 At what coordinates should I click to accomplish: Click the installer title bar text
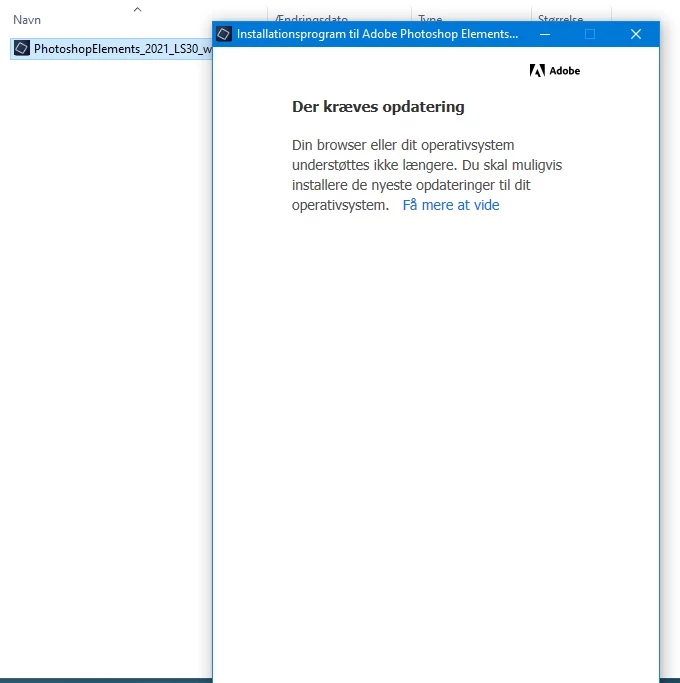coord(377,34)
